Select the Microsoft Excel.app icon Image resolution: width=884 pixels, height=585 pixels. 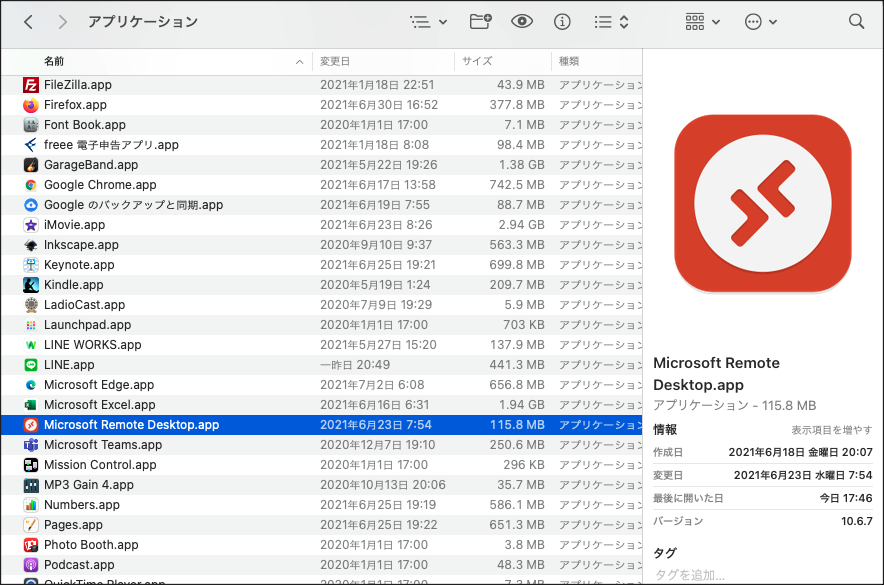tap(31, 405)
